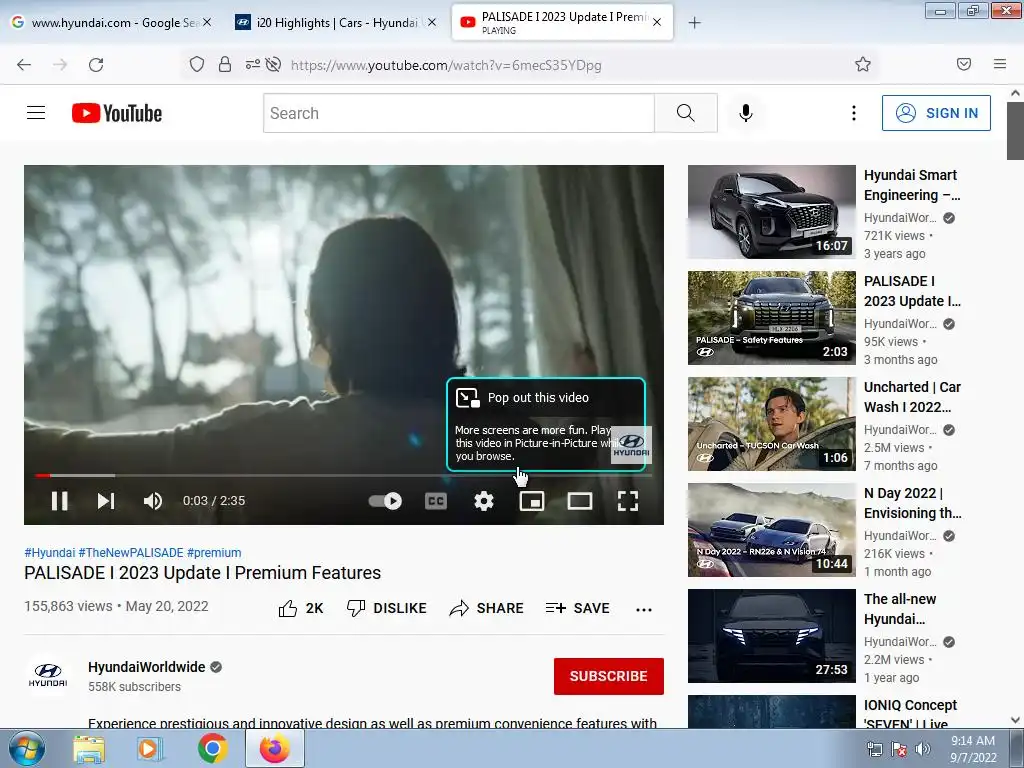Open YouTube three-dot settings menu
Image resolution: width=1024 pixels, height=768 pixels.
click(854, 113)
